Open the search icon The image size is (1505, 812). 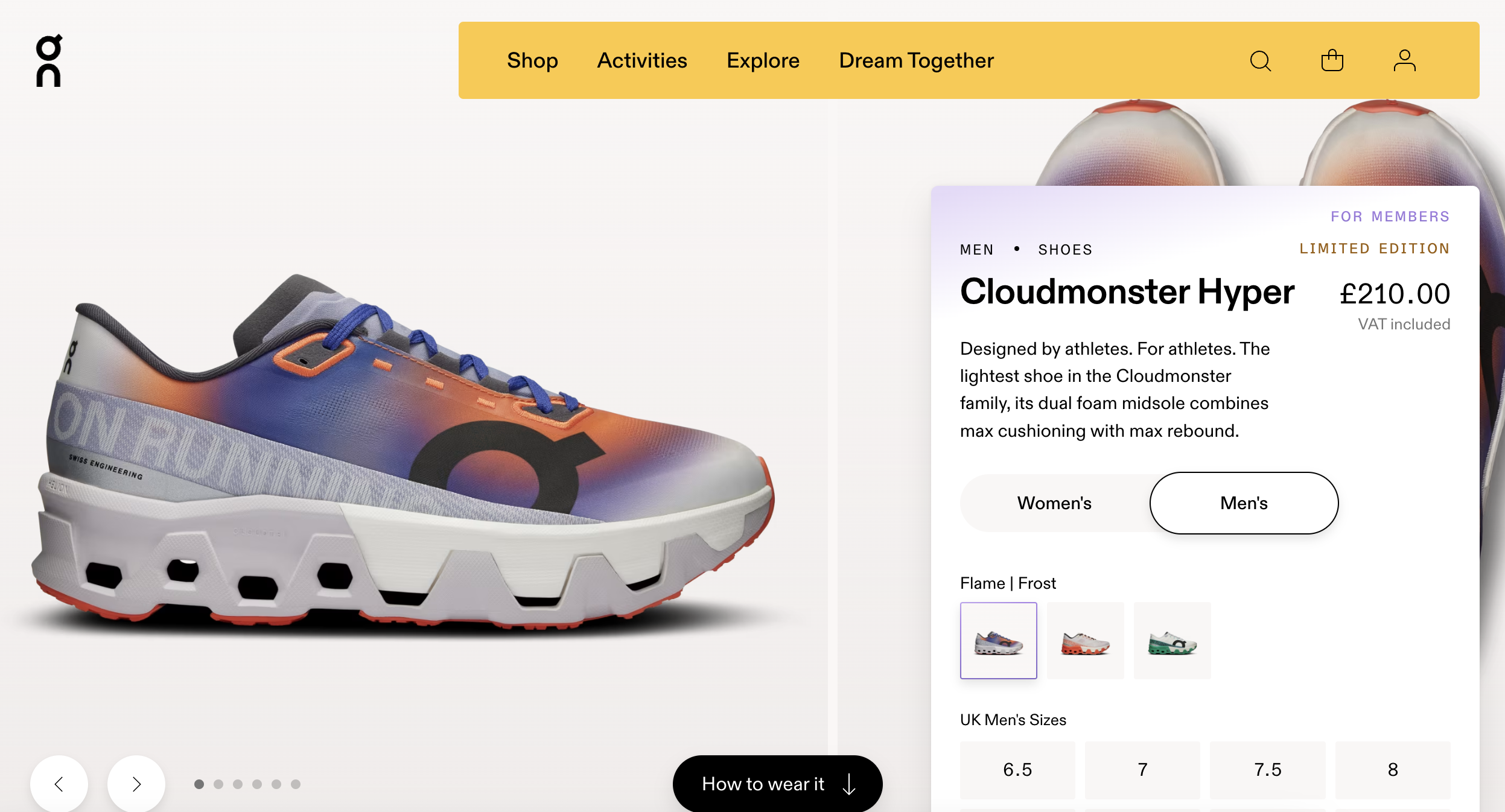(1260, 61)
